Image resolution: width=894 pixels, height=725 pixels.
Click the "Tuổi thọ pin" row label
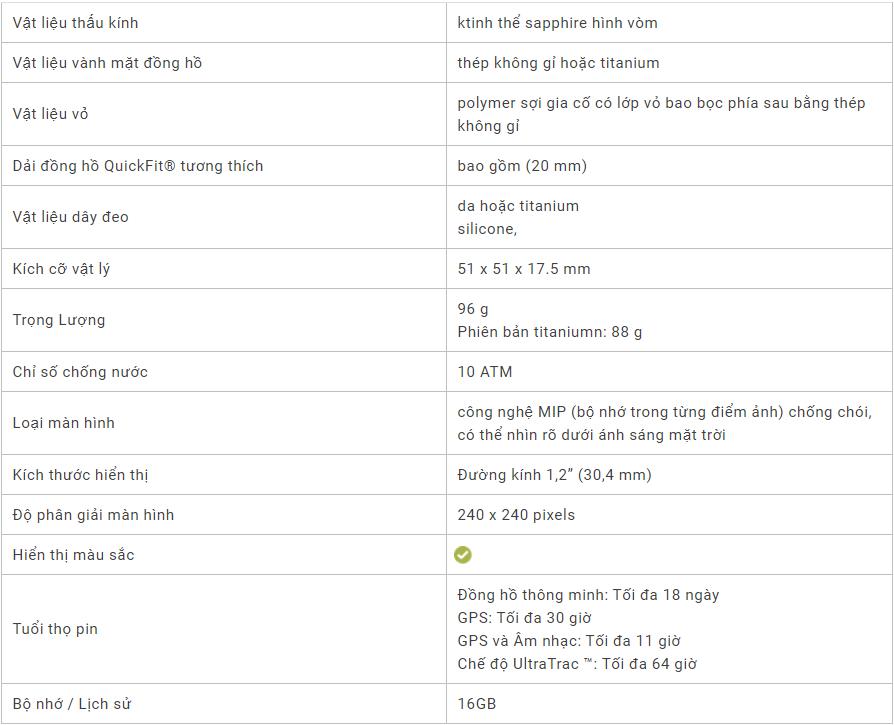click(x=55, y=629)
